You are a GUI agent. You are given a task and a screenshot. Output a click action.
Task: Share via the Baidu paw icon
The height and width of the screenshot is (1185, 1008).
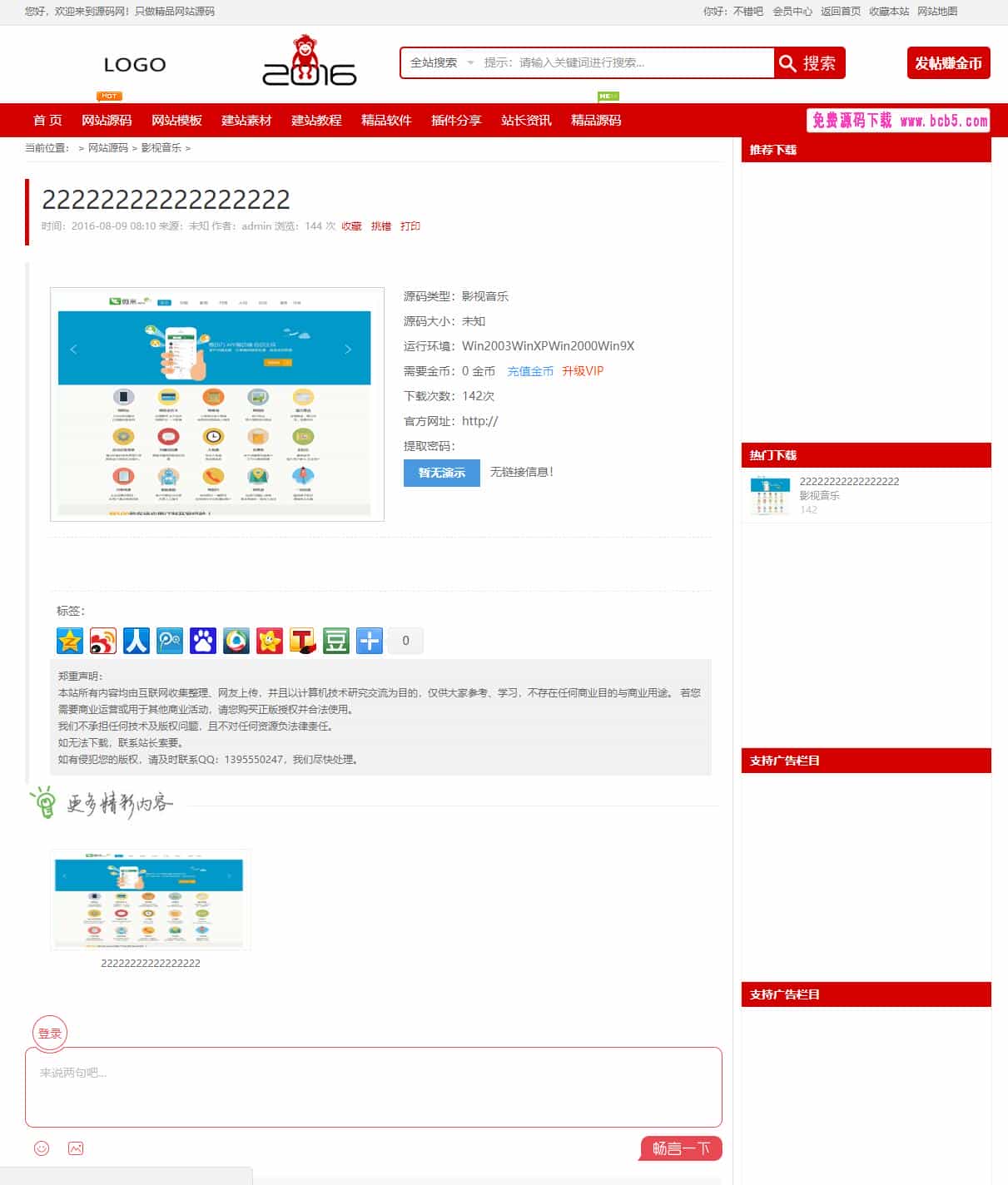[x=203, y=641]
